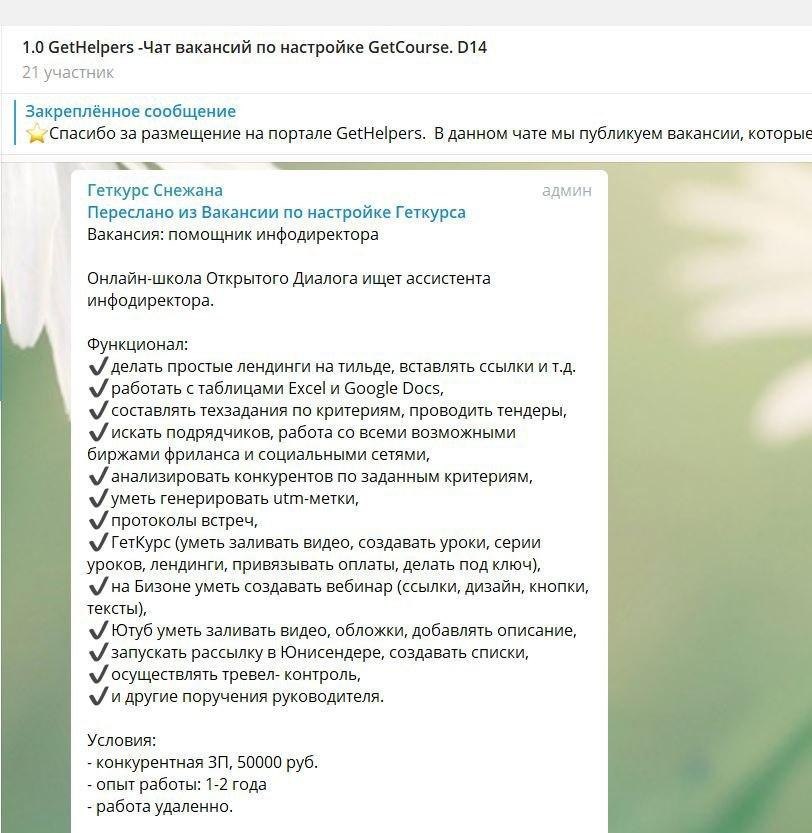Click line 'конкурентная ЗП, 50000 руб.'
This screenshot has height=833, width=812.
click(202, 762)
